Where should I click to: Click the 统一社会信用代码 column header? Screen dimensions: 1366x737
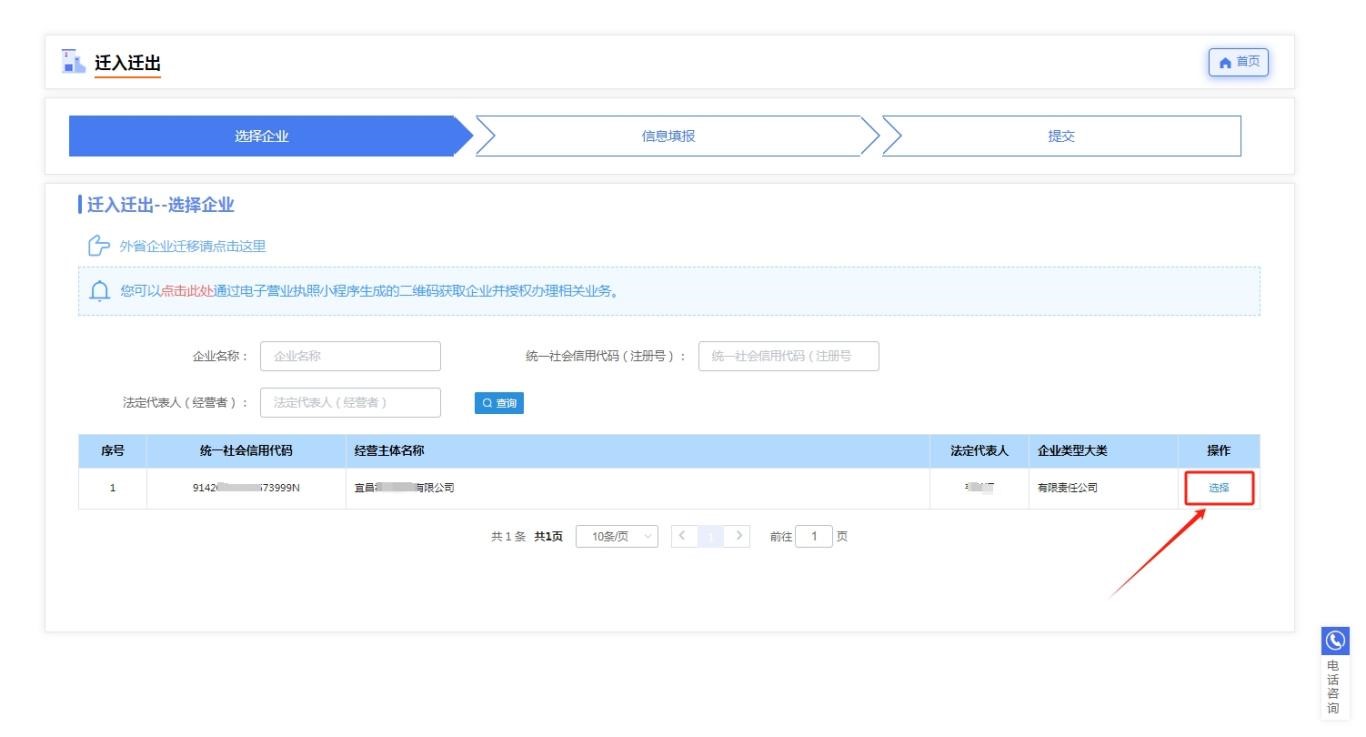(246, 451)
